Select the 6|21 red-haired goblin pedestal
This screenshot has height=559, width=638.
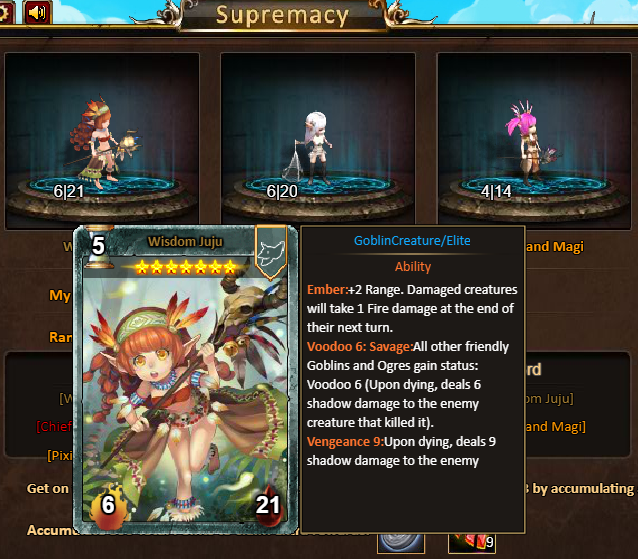pos(102,141)
